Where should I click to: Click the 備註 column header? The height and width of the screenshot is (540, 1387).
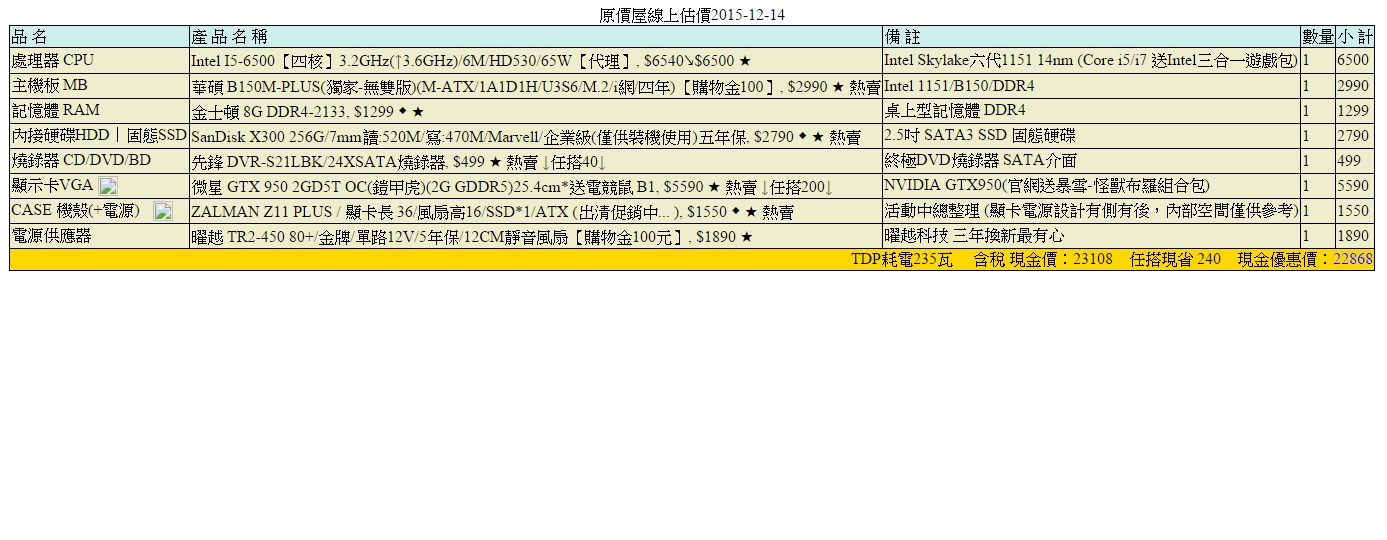pyautogui.click(x=1092, y=36)
